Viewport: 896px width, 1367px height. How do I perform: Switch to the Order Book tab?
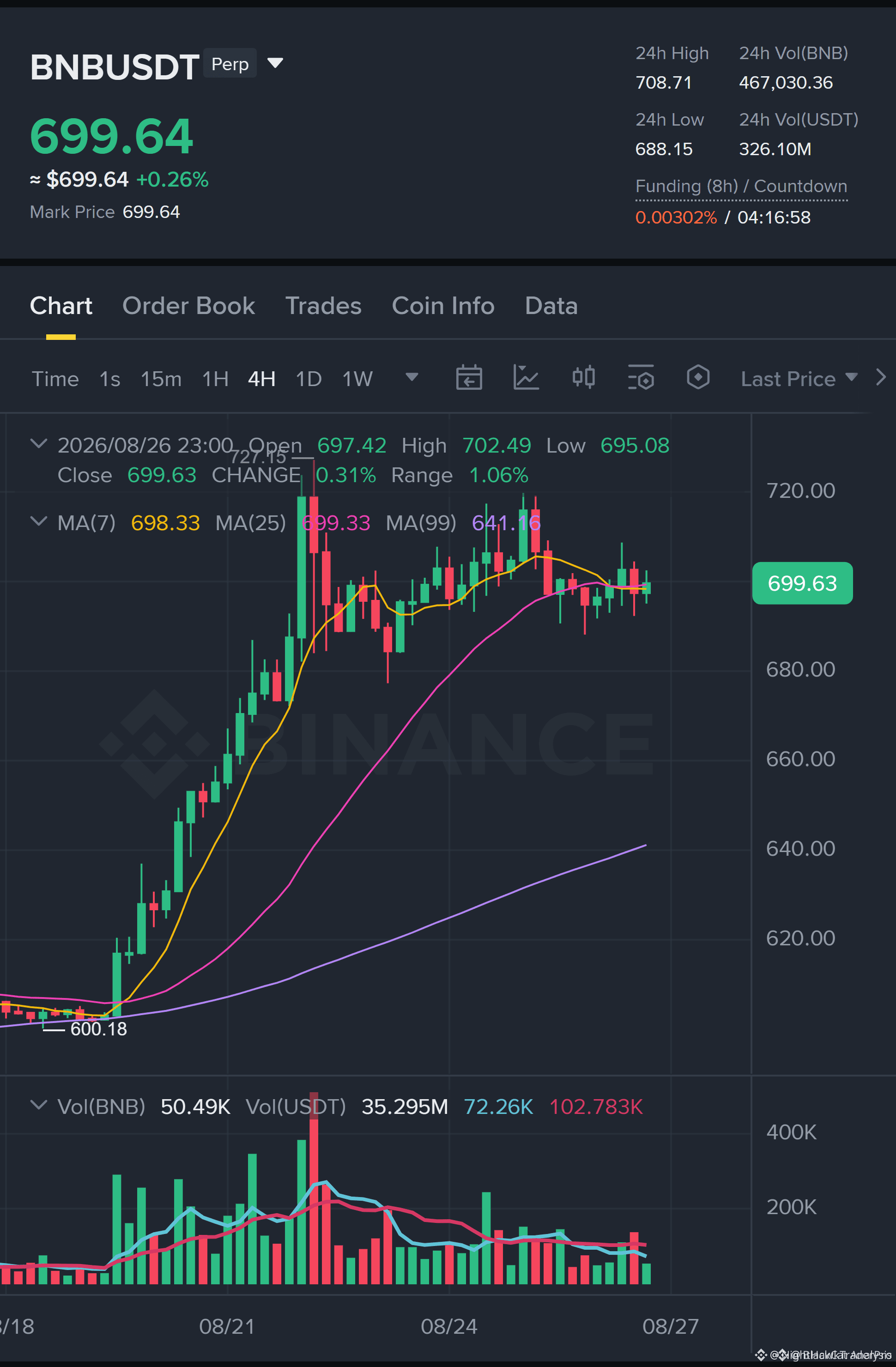[188, 306]
